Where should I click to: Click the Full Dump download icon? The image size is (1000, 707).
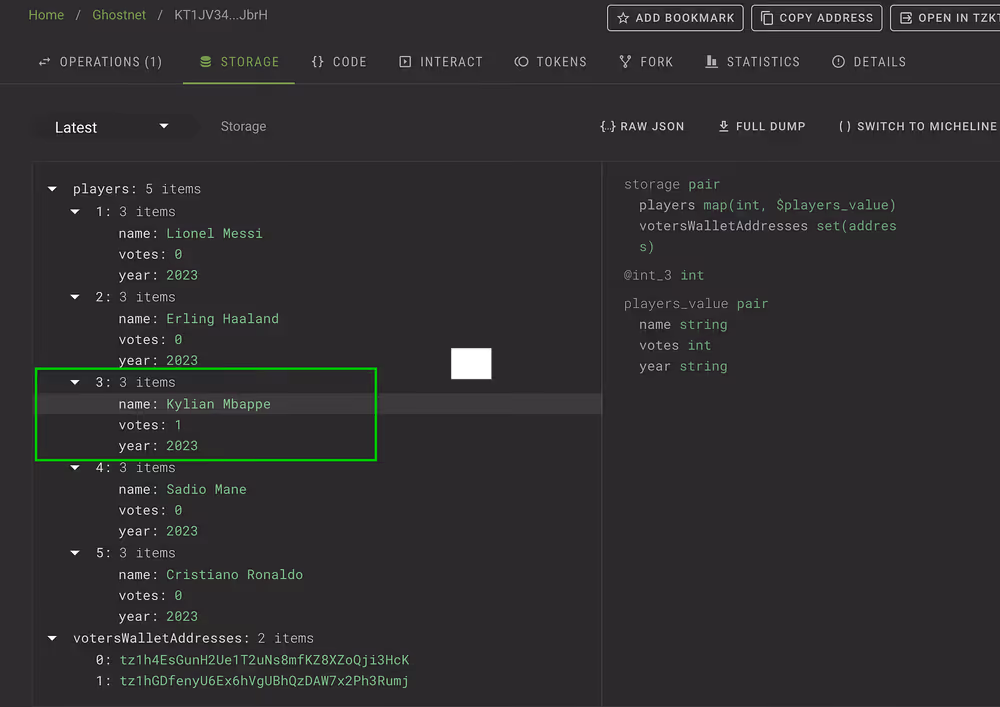[723, 126]
